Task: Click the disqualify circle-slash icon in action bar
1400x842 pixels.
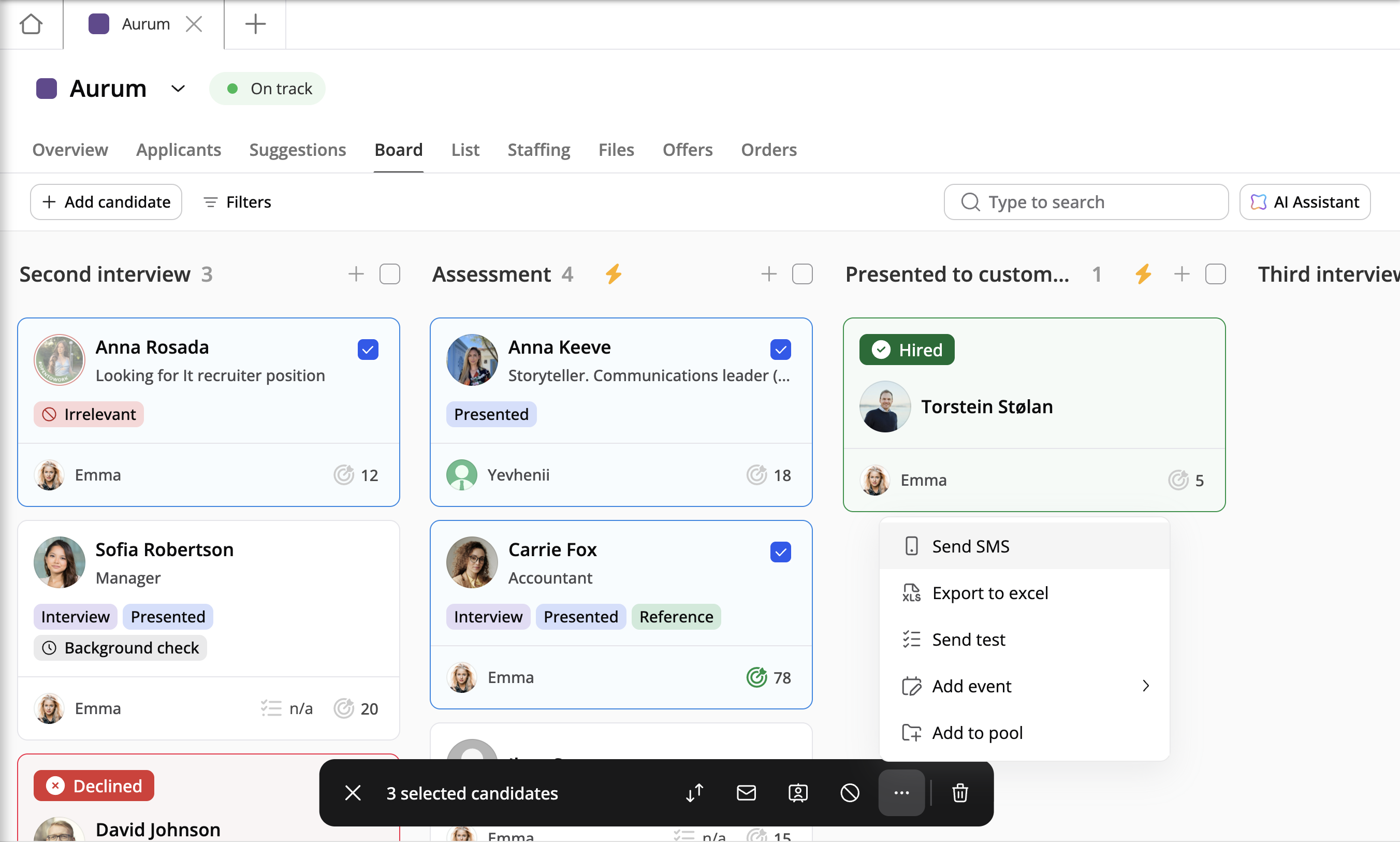Action: coord(849,793)
